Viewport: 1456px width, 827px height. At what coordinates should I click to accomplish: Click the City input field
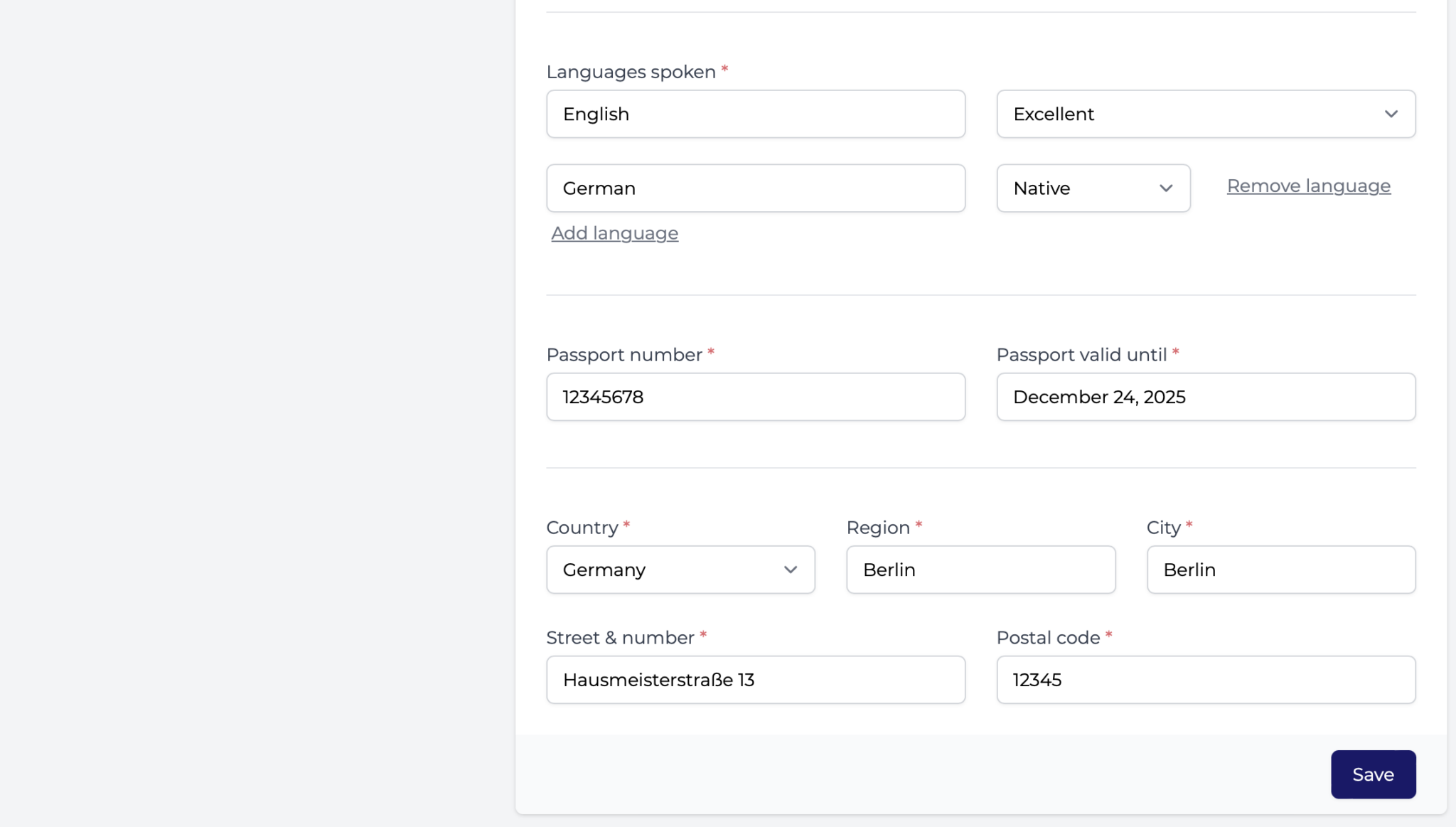click(1281, 570)
